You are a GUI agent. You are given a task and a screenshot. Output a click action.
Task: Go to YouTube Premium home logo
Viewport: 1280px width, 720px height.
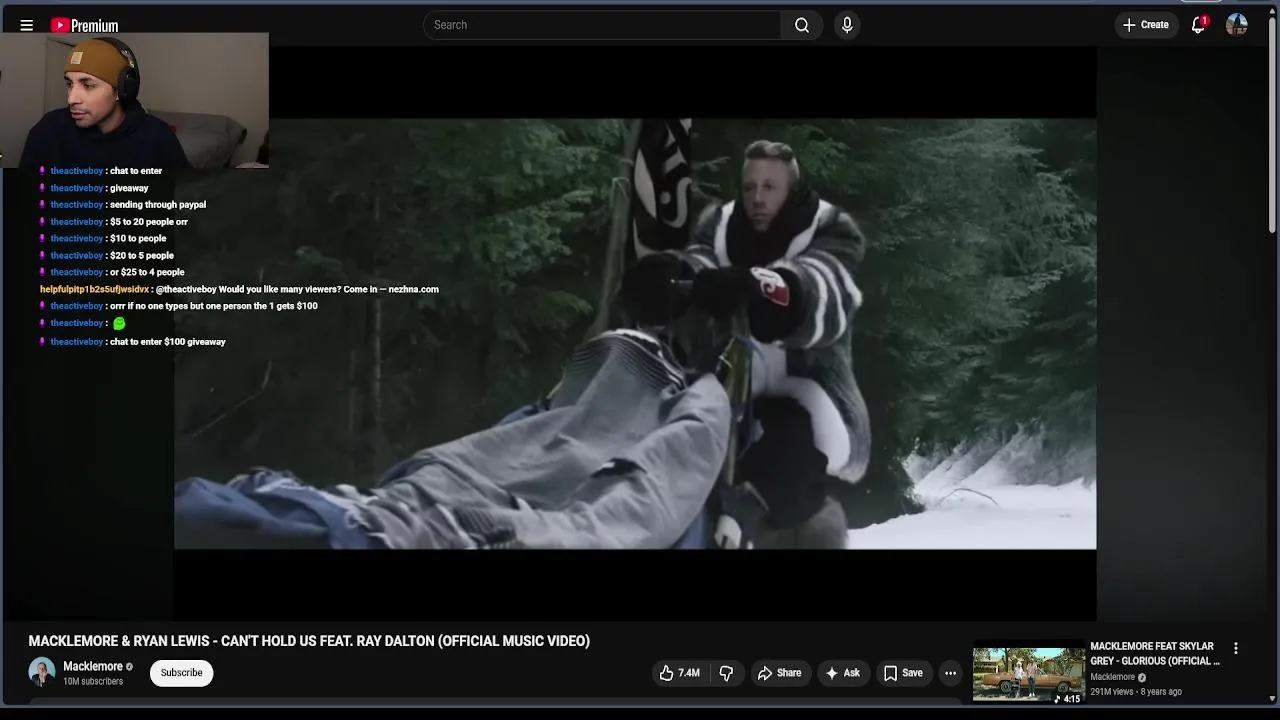tap(85, 25)
